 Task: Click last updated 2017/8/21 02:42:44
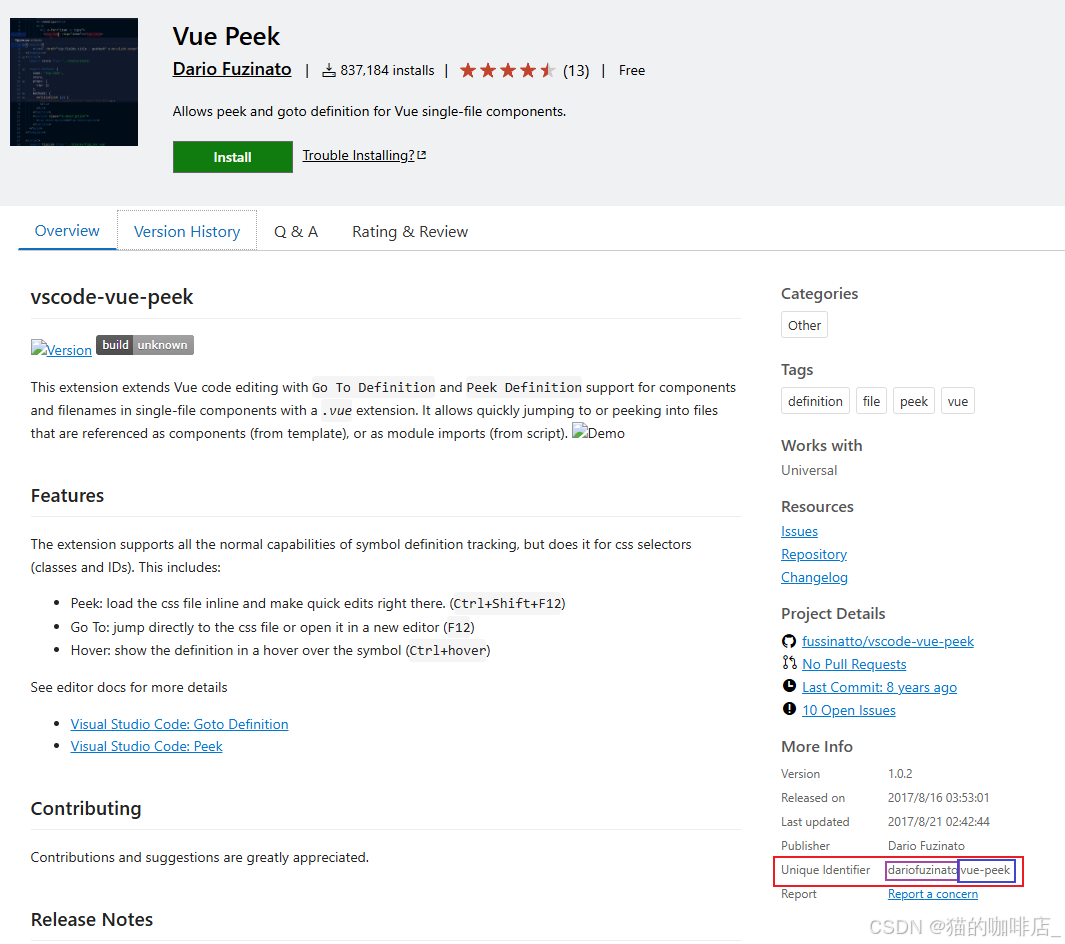[x=938, y=822]
